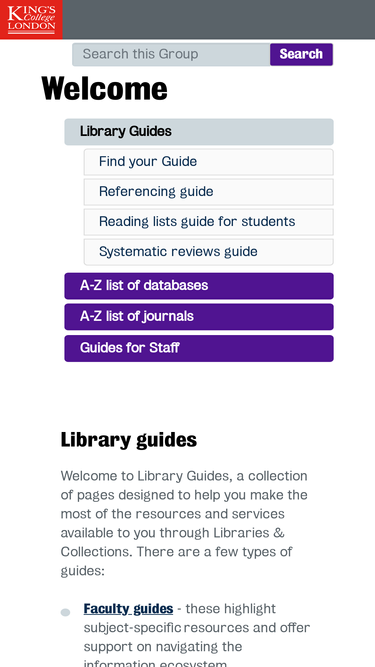
Task: Open the Guides for Staff section
Action: (x=199, y=348)
